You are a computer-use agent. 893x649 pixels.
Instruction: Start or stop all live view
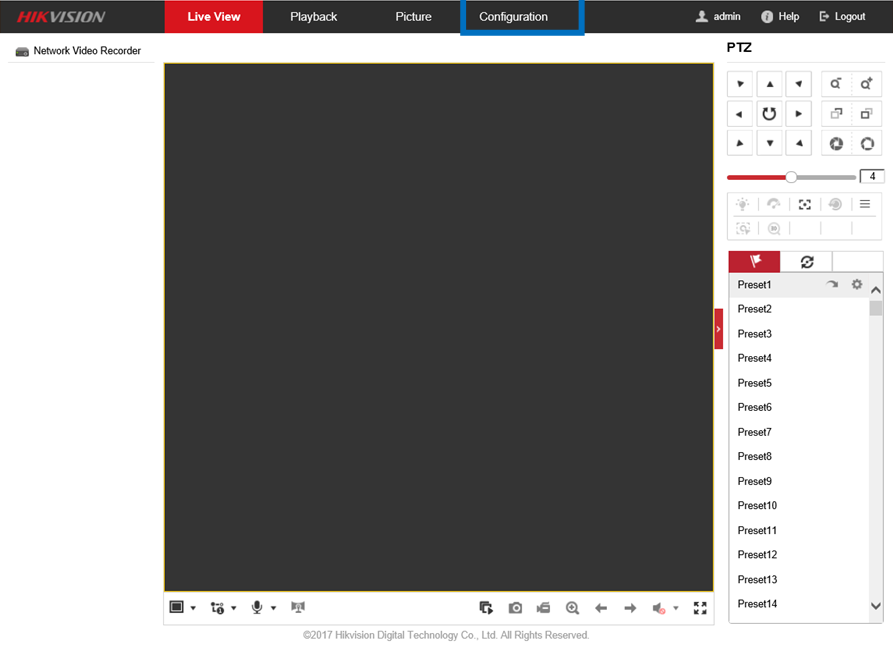point(486,608)
